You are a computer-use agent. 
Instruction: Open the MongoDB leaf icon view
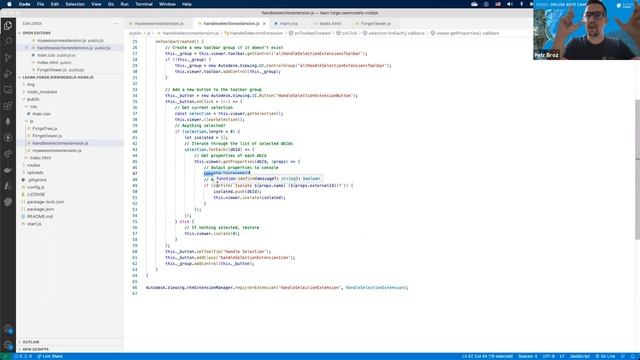8,122
